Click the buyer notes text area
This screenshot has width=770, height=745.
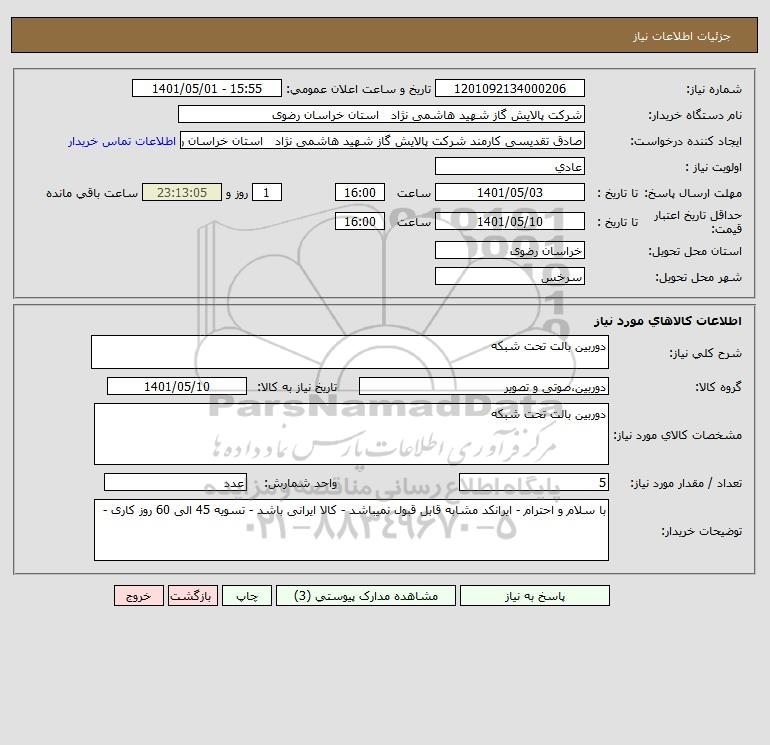coord(351,530)
